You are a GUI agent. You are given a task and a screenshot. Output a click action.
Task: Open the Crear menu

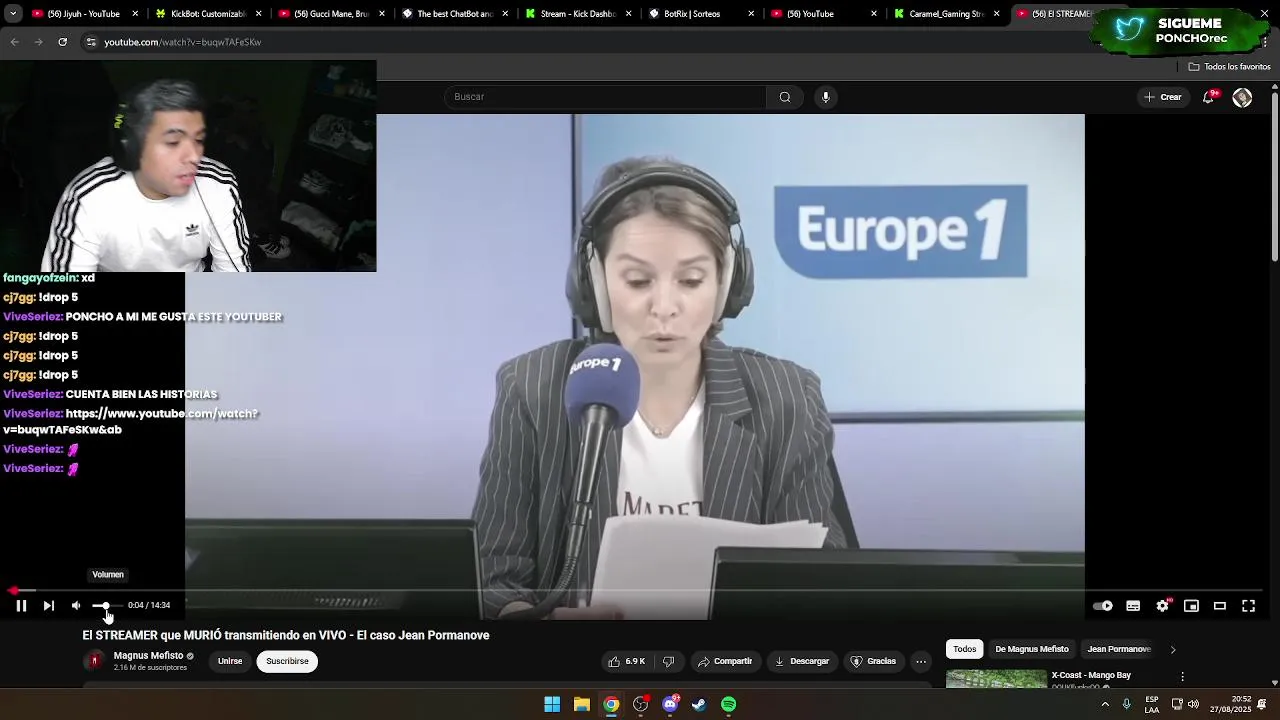pyautogui.click(x=1163, y=97)
